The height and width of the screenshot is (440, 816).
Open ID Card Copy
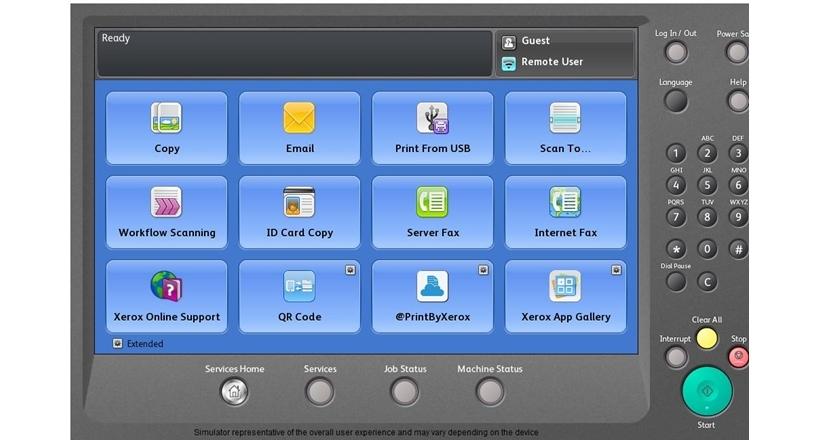[299, 212]
